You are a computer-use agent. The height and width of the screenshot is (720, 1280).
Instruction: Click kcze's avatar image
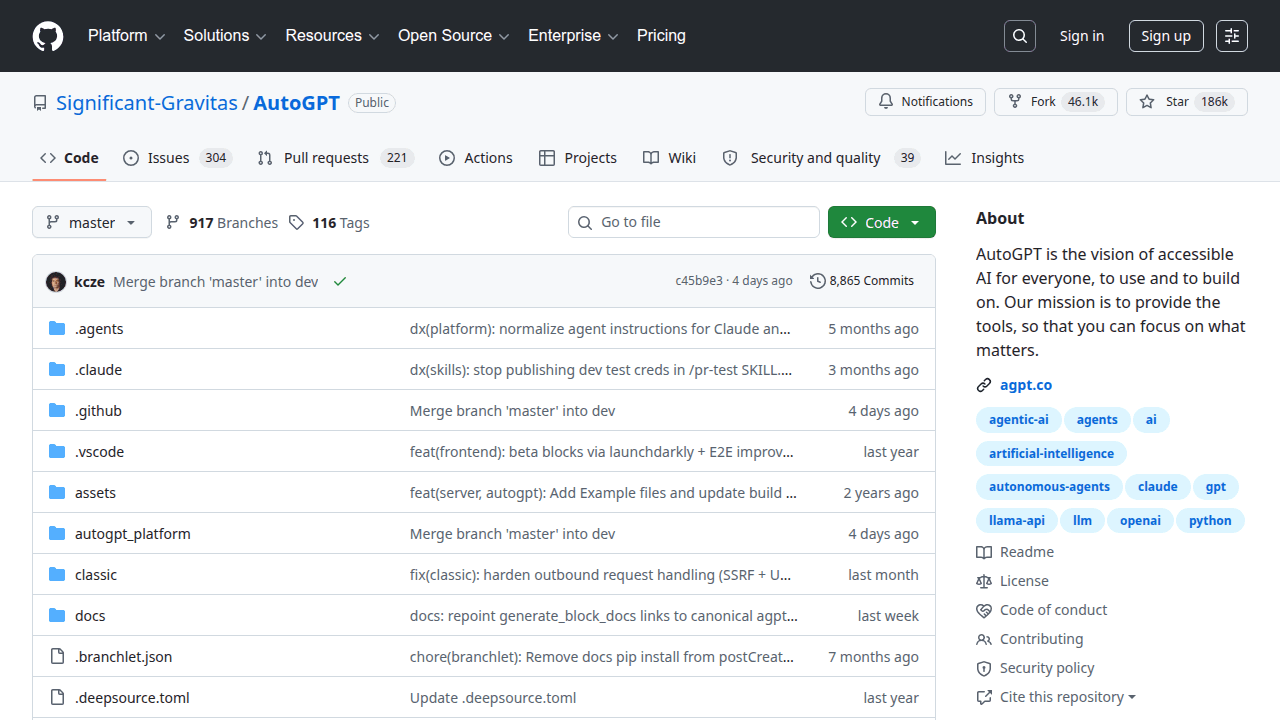pos(56,282)
